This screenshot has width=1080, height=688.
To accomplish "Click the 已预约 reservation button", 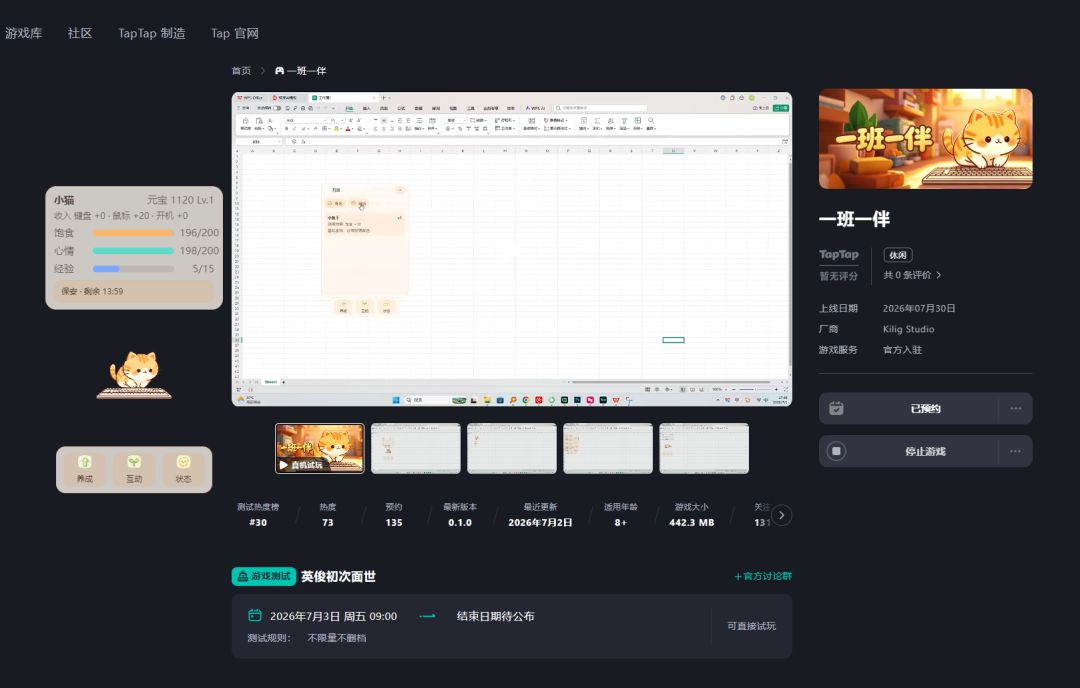I will [925, 408].
